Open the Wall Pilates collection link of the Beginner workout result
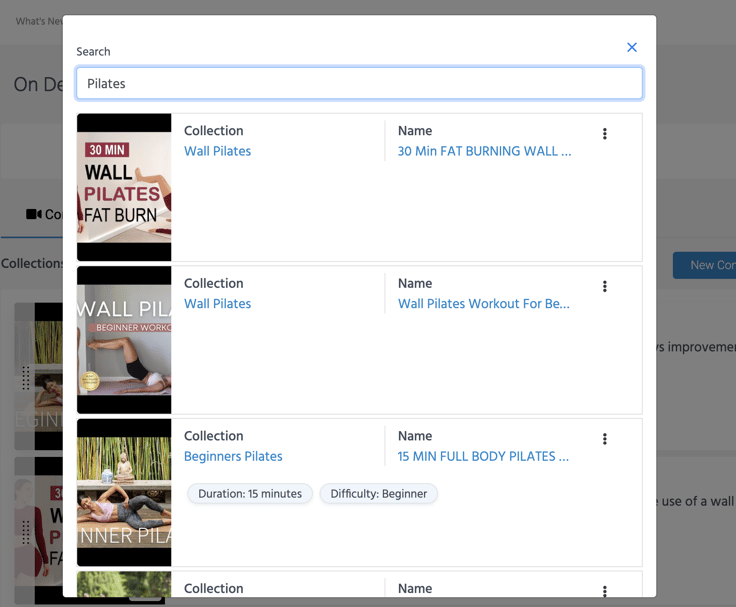The width and height of the screenshot is (736, 607). point(217,304)
